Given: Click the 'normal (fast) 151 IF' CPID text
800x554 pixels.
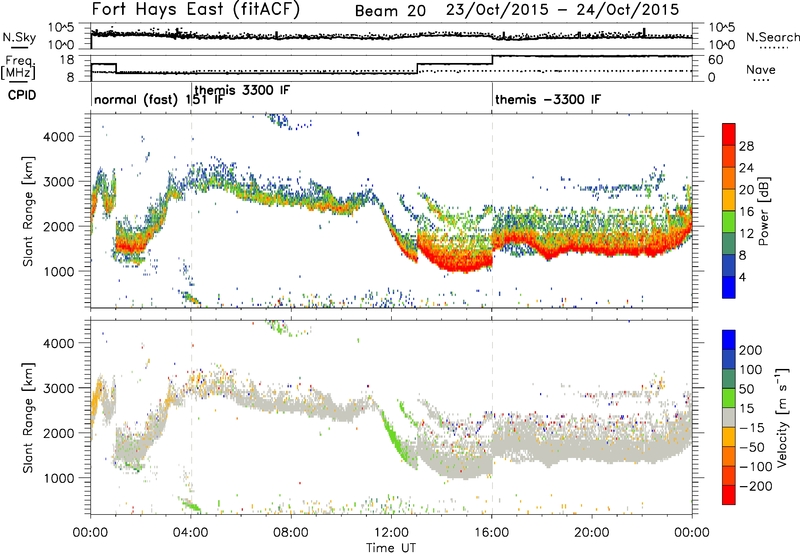Looking at the screenshot, I should click(x=159, y=99).
